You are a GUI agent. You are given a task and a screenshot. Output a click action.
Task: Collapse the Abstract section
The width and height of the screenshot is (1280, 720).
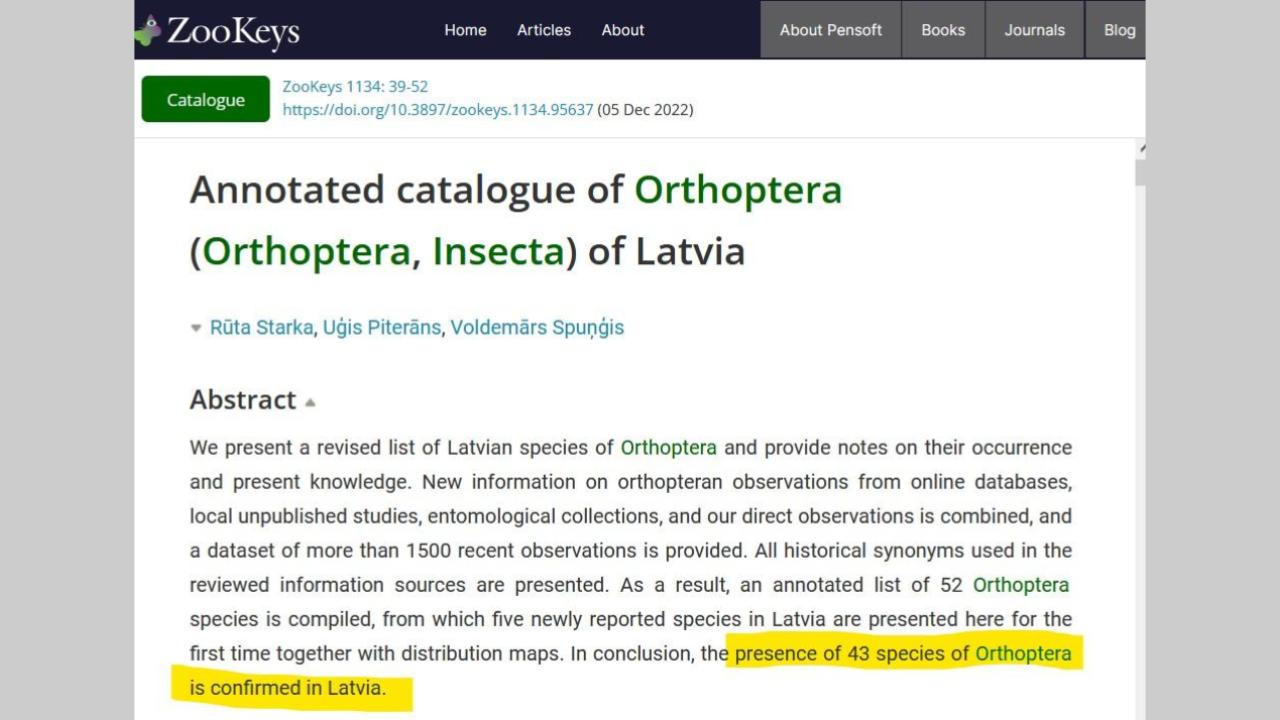[310, 403]
